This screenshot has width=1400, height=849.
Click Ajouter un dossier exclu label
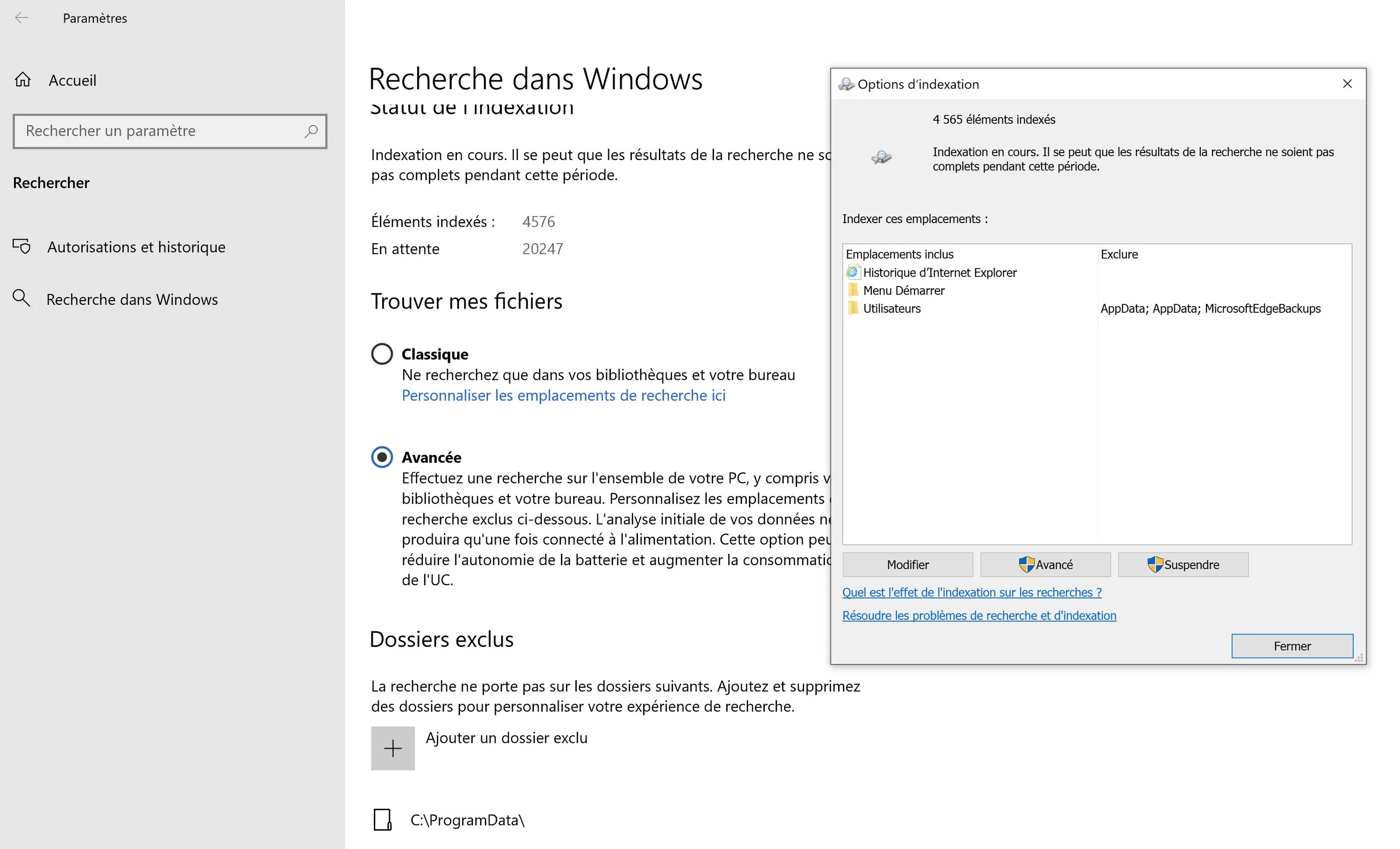click(x=507, y=737)
